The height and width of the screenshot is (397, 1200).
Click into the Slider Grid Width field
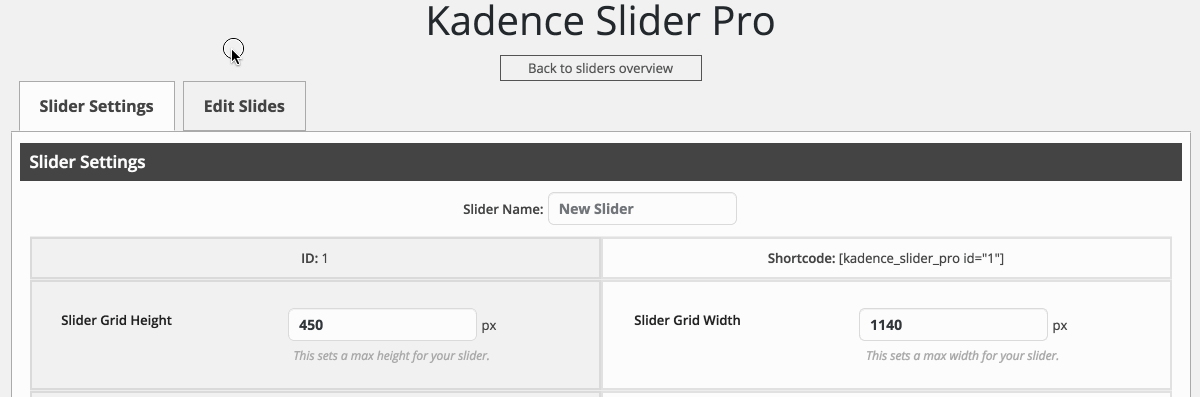(953, 325)
